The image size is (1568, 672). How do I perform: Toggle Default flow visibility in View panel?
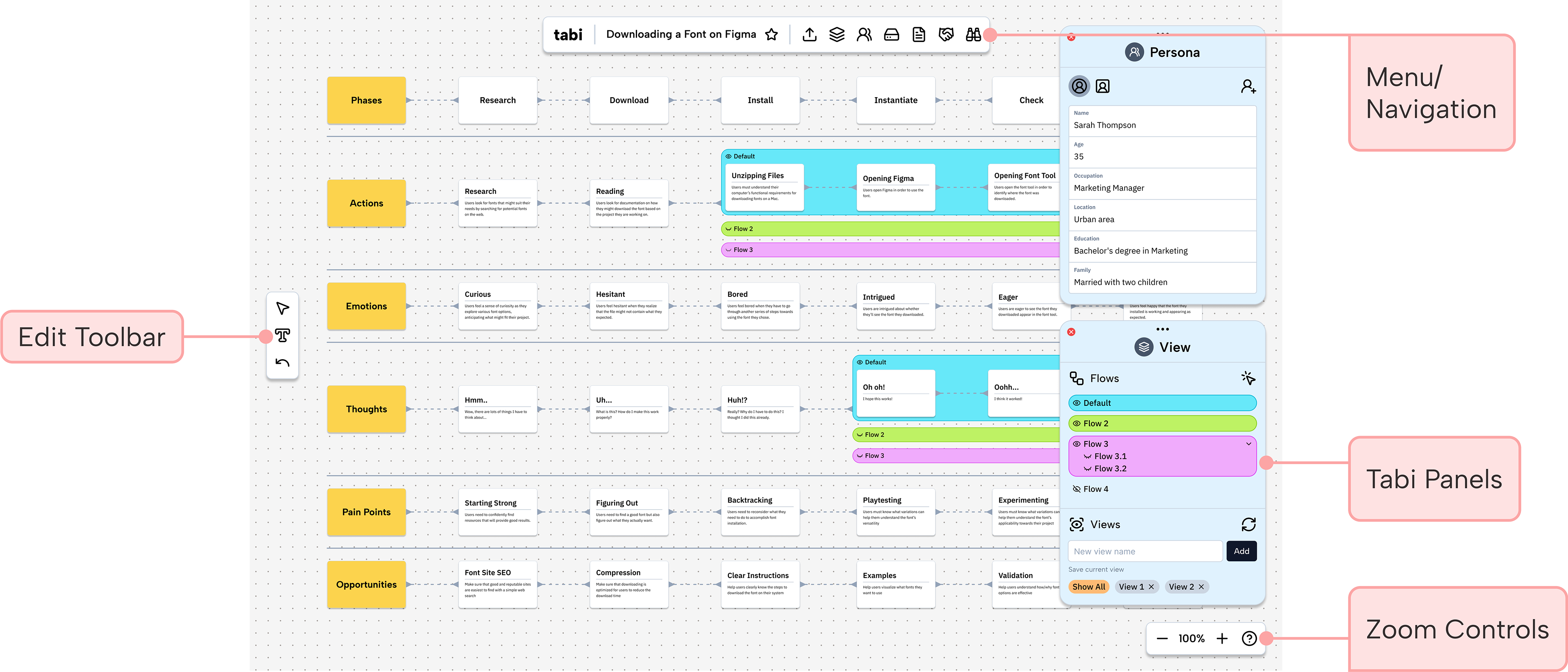pos(1076,403)
